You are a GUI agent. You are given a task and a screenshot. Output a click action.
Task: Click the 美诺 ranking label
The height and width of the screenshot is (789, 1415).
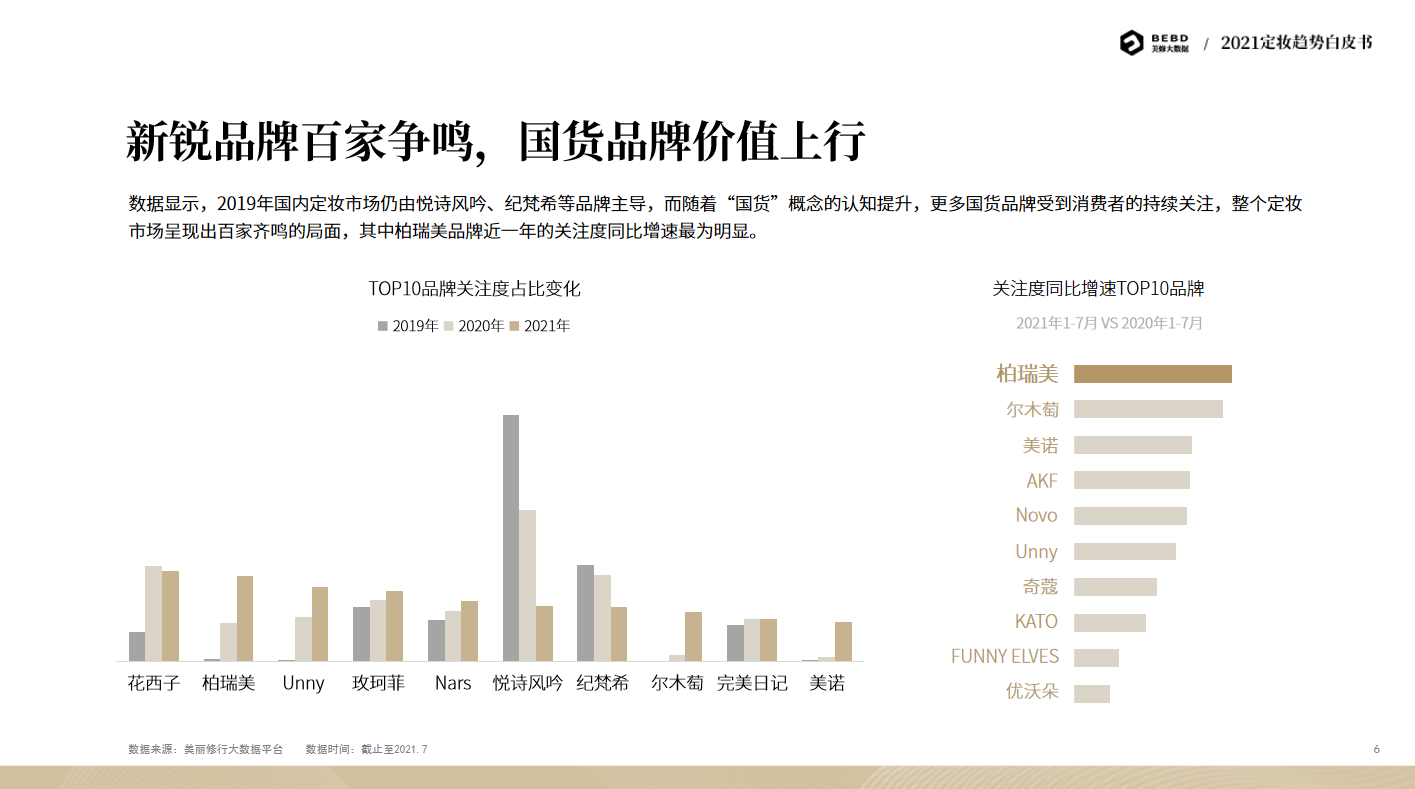pyautogui.click(x=1040, y=445)
